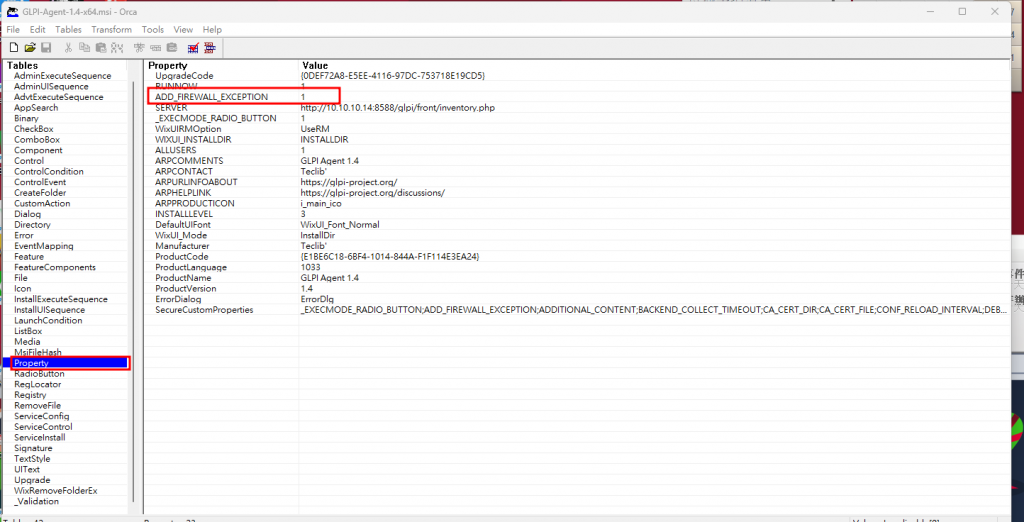
Task: Select the Property table in the list
Action: [x=31, y=363]
